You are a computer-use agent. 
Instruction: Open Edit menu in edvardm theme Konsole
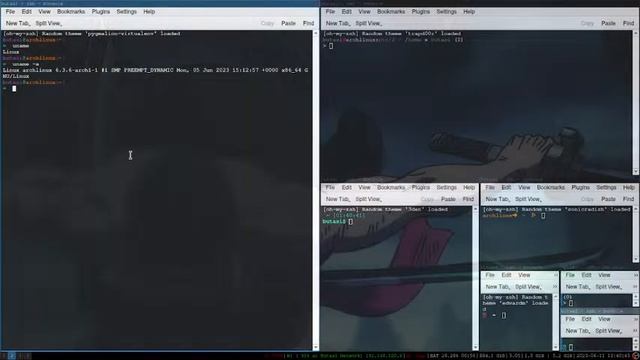(506, 275)
